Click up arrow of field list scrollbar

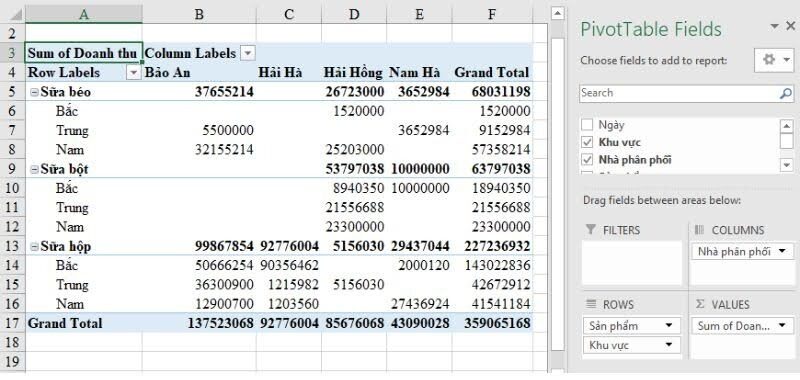[786, 125]
